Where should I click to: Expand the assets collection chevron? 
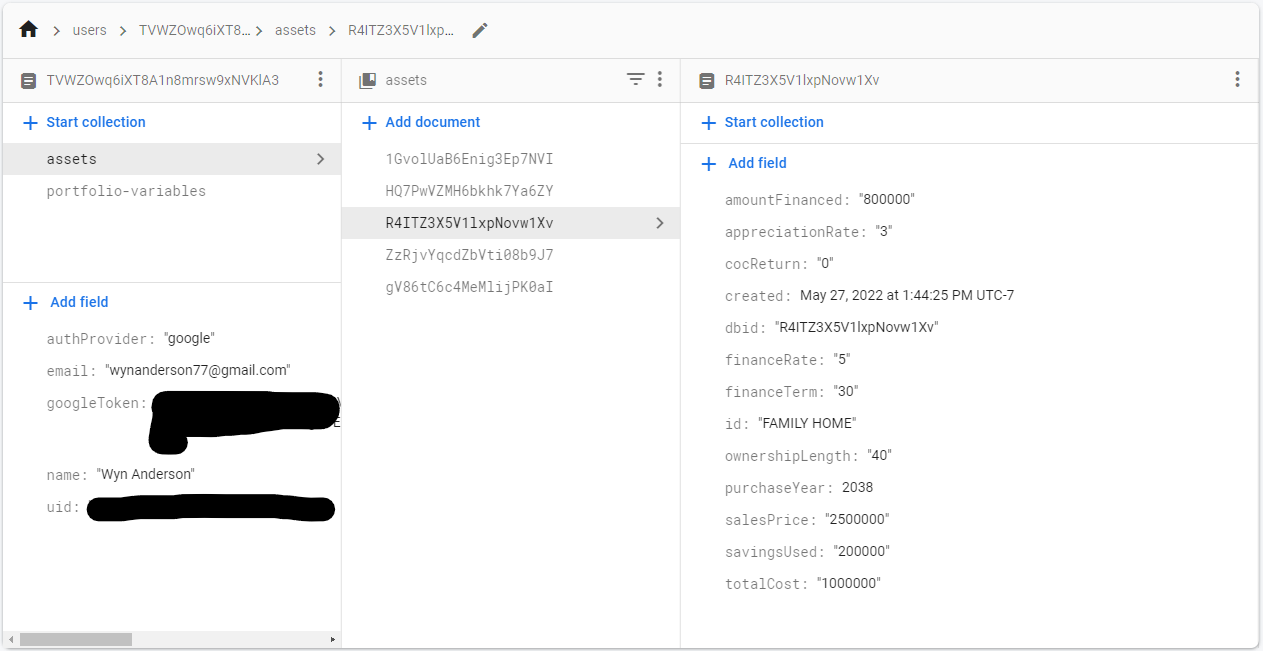coord(320,159)
